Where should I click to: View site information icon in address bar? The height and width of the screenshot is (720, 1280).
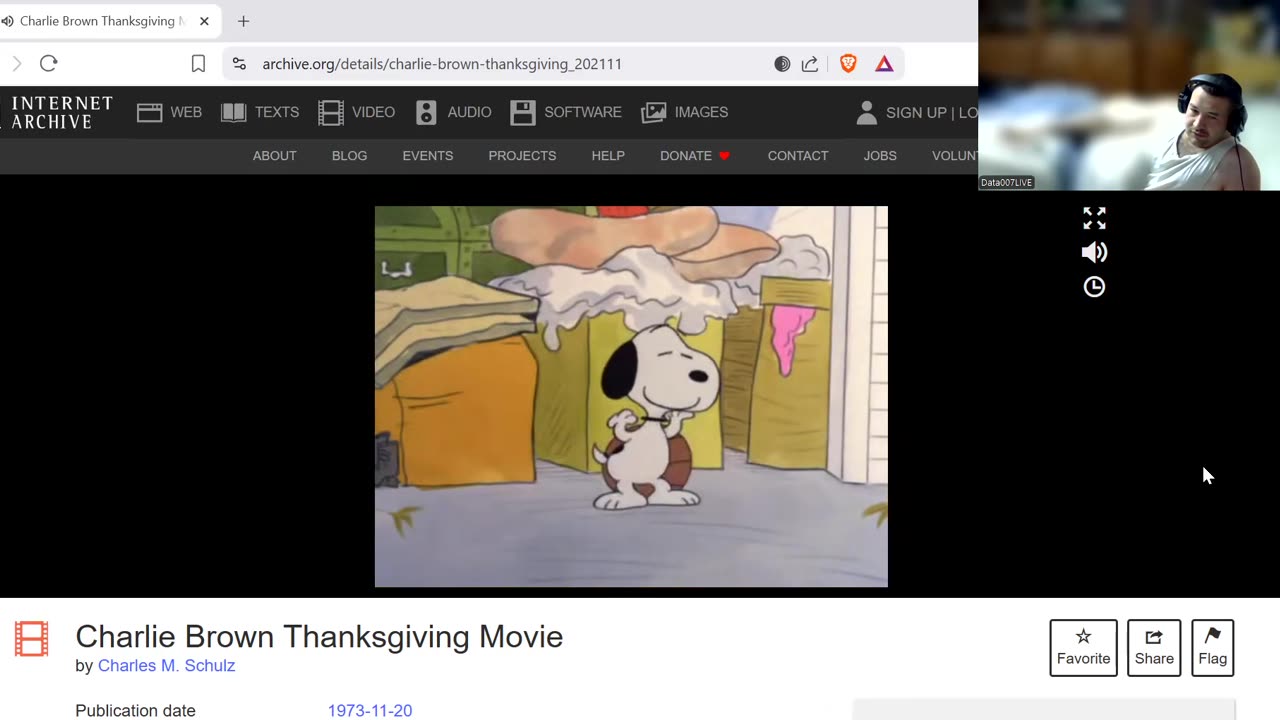click(238, 63)
